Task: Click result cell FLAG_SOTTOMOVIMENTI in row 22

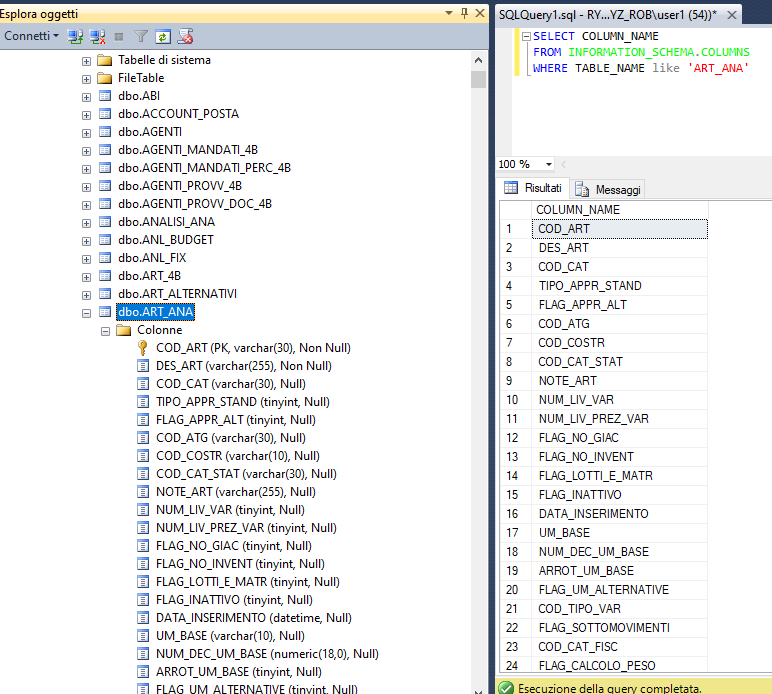Action: click(x=620, y=628)
